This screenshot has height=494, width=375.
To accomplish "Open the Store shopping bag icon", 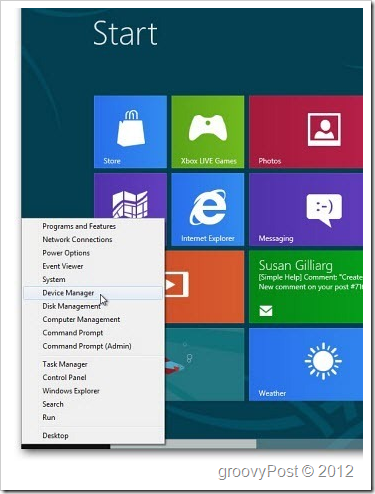I will (x=131, y=128).
